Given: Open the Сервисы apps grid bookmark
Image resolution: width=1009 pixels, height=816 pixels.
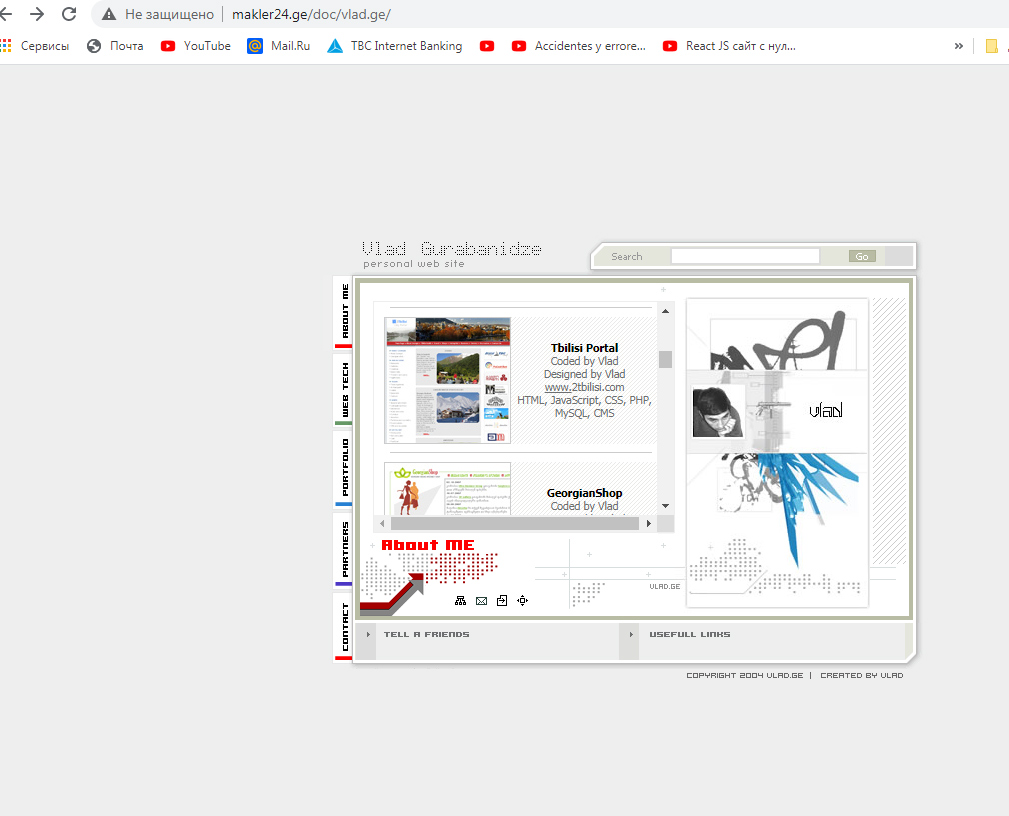Looking at the screenshot, I should [x=36, y=46].
